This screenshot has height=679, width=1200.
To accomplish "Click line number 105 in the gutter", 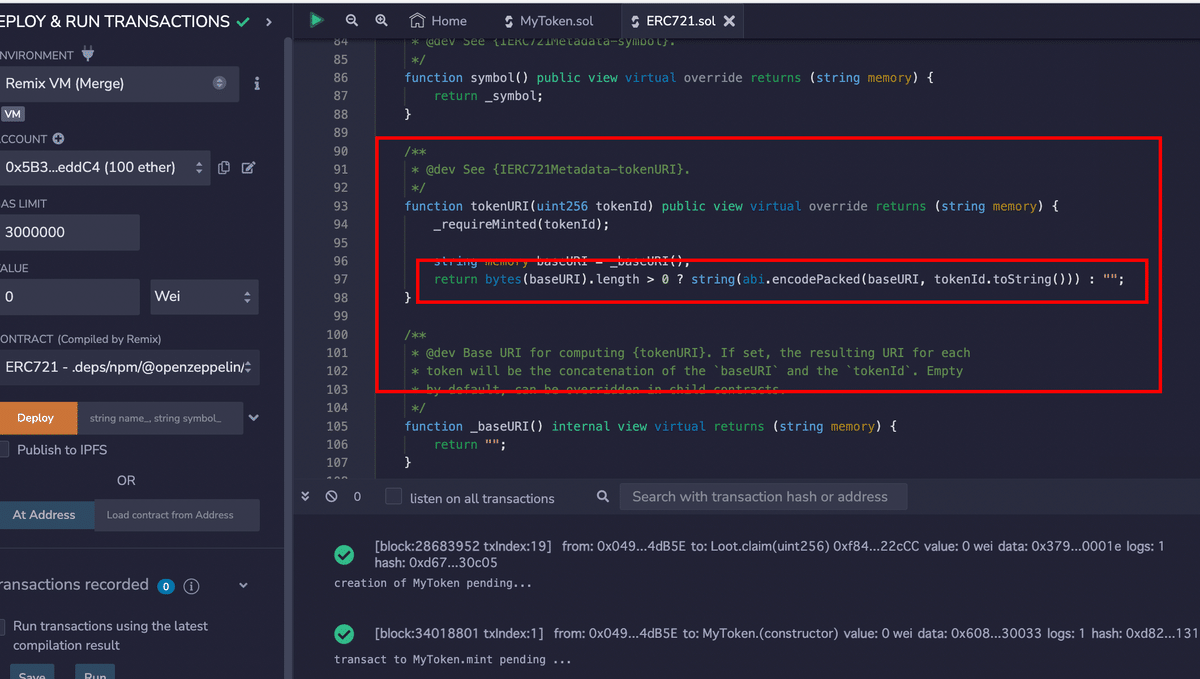I will pyautogui.click(x=337, y=426).
